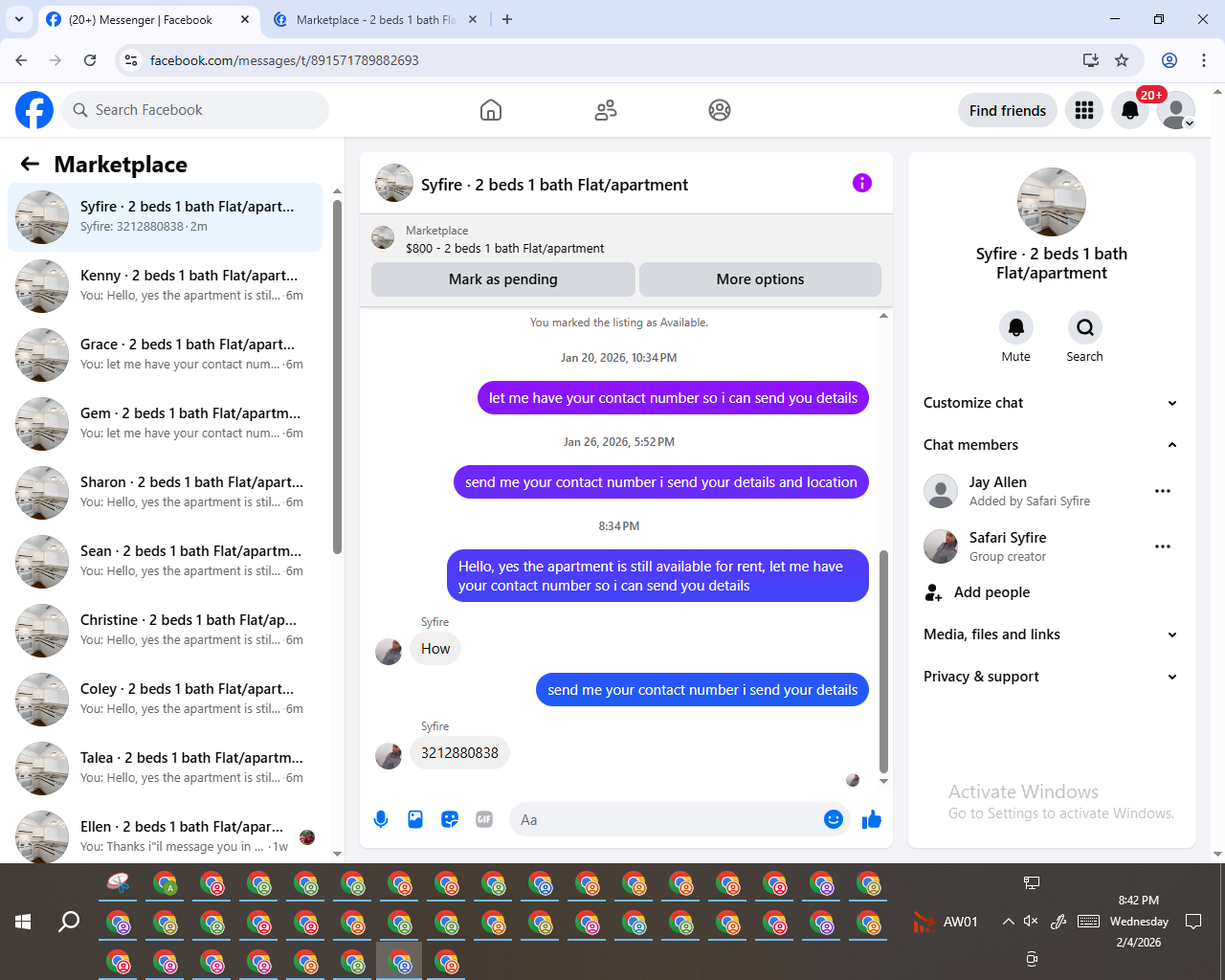The image size is (1225, 980).
Task: Open options for member Jay Allen
Action: click(x=1163, y=491)
